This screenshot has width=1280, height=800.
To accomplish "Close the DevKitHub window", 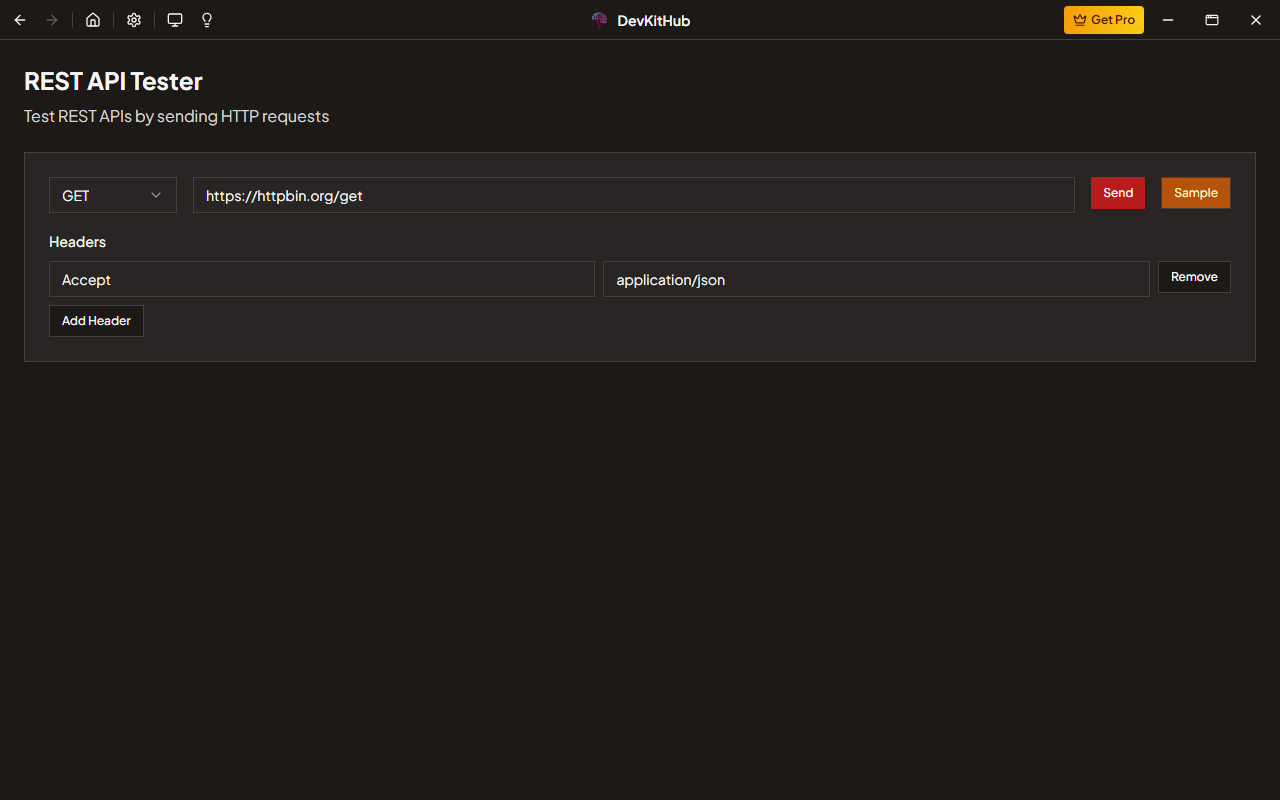I will pos(1256,20).
